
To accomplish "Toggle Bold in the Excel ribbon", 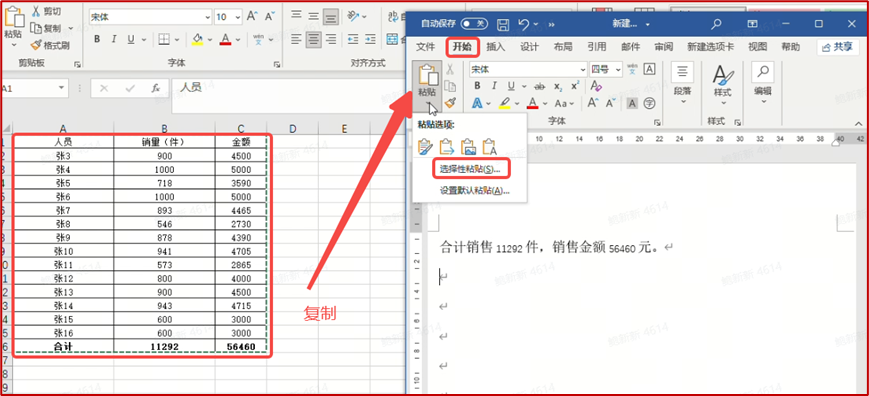I will click(x=97, y=39).
